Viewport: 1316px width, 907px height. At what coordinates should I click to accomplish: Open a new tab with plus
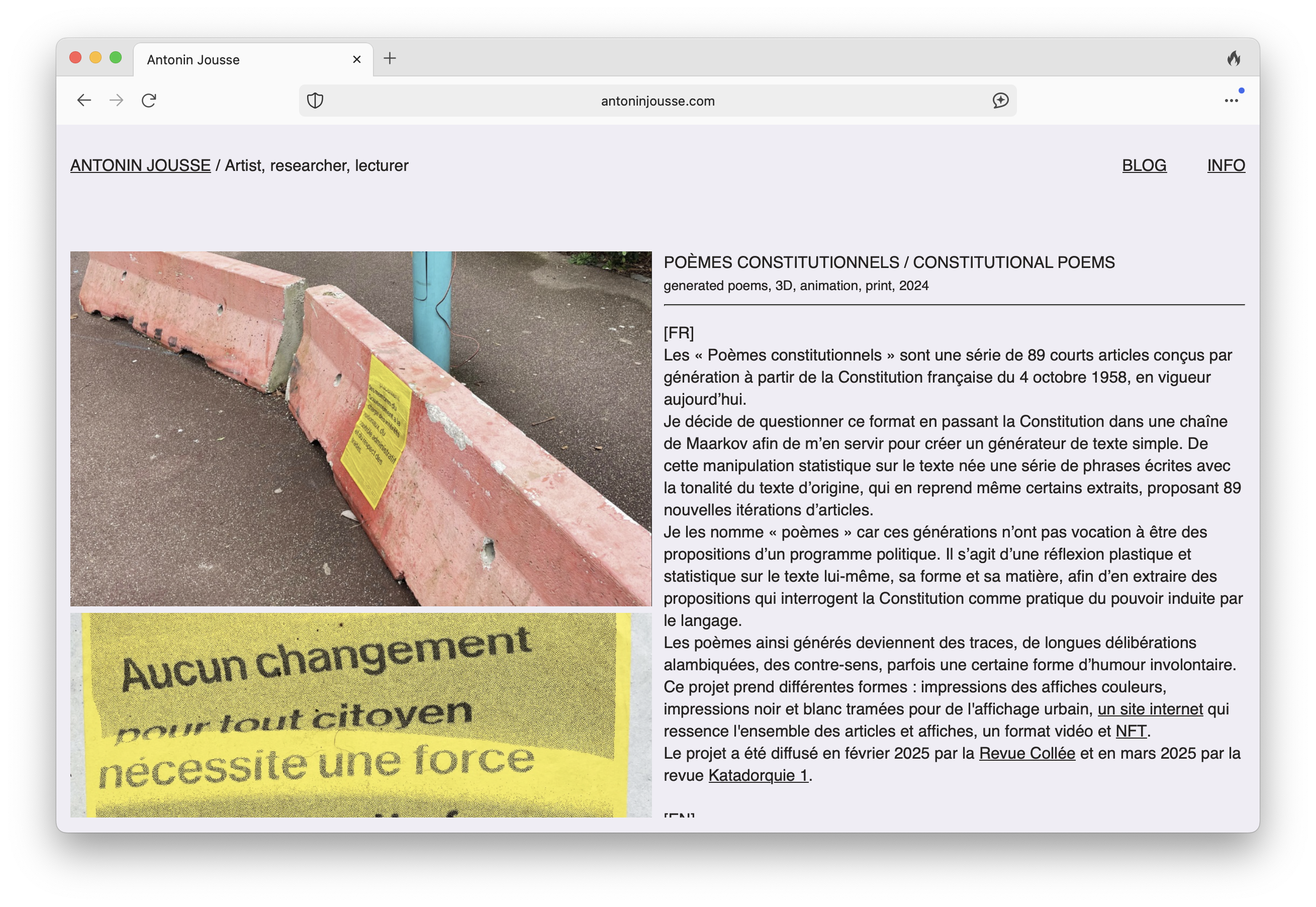pyautogui.click(x=390, y=58)
